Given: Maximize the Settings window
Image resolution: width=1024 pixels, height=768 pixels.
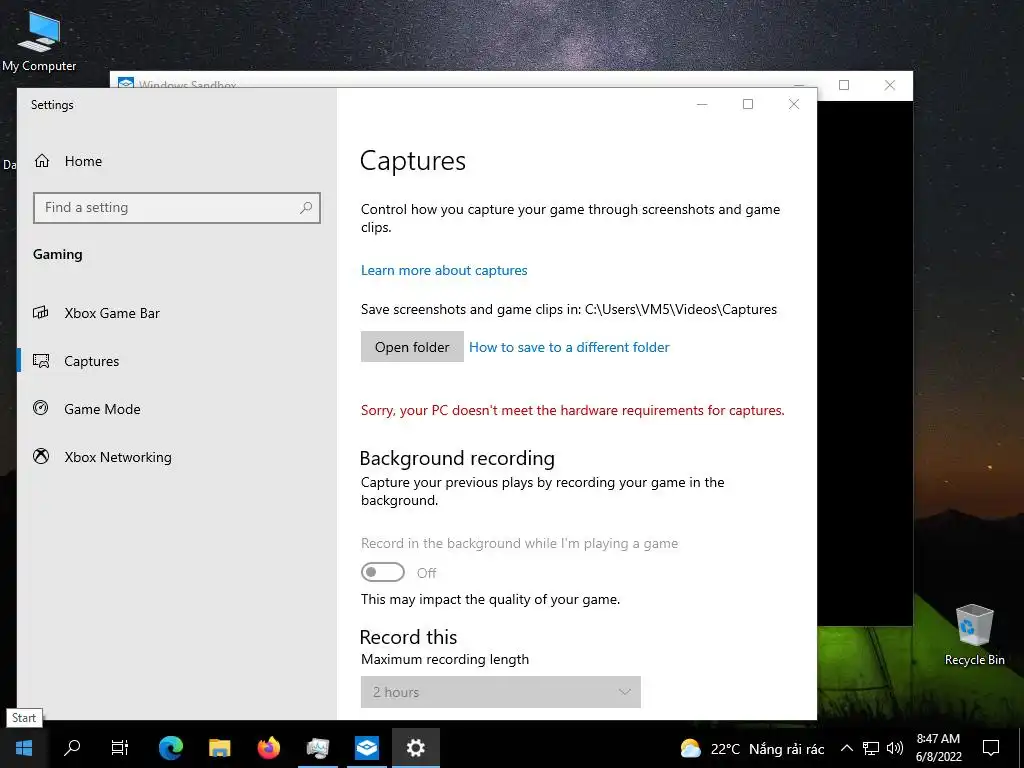Looking at the screenshot, I should point(748,104).
